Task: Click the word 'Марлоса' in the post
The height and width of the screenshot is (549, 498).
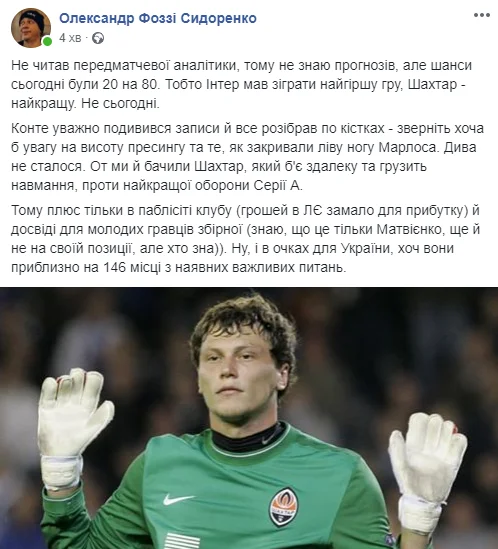Action: click(408, 147)
